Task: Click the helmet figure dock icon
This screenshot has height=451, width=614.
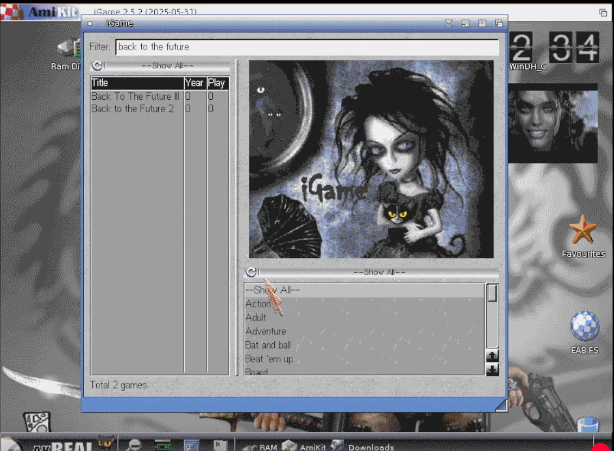Action: (134, 445)
